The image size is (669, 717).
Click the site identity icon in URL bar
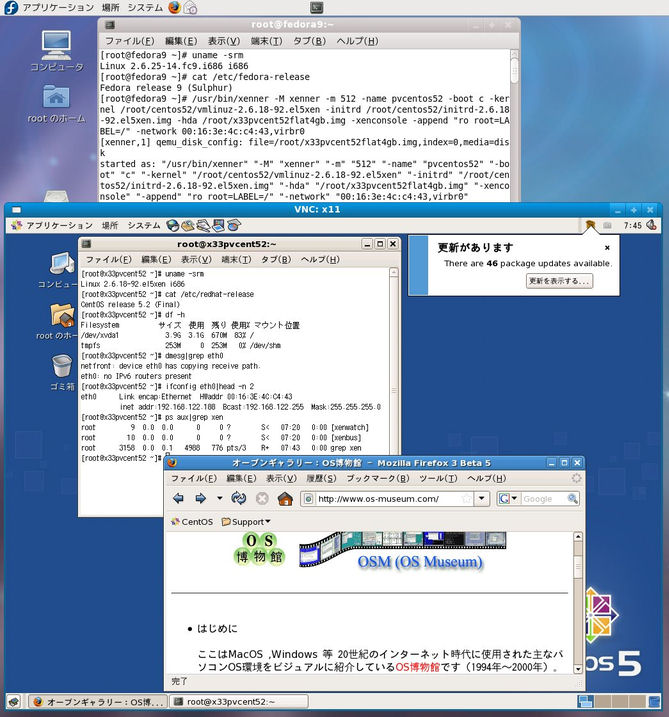click(x=309, y=499)
